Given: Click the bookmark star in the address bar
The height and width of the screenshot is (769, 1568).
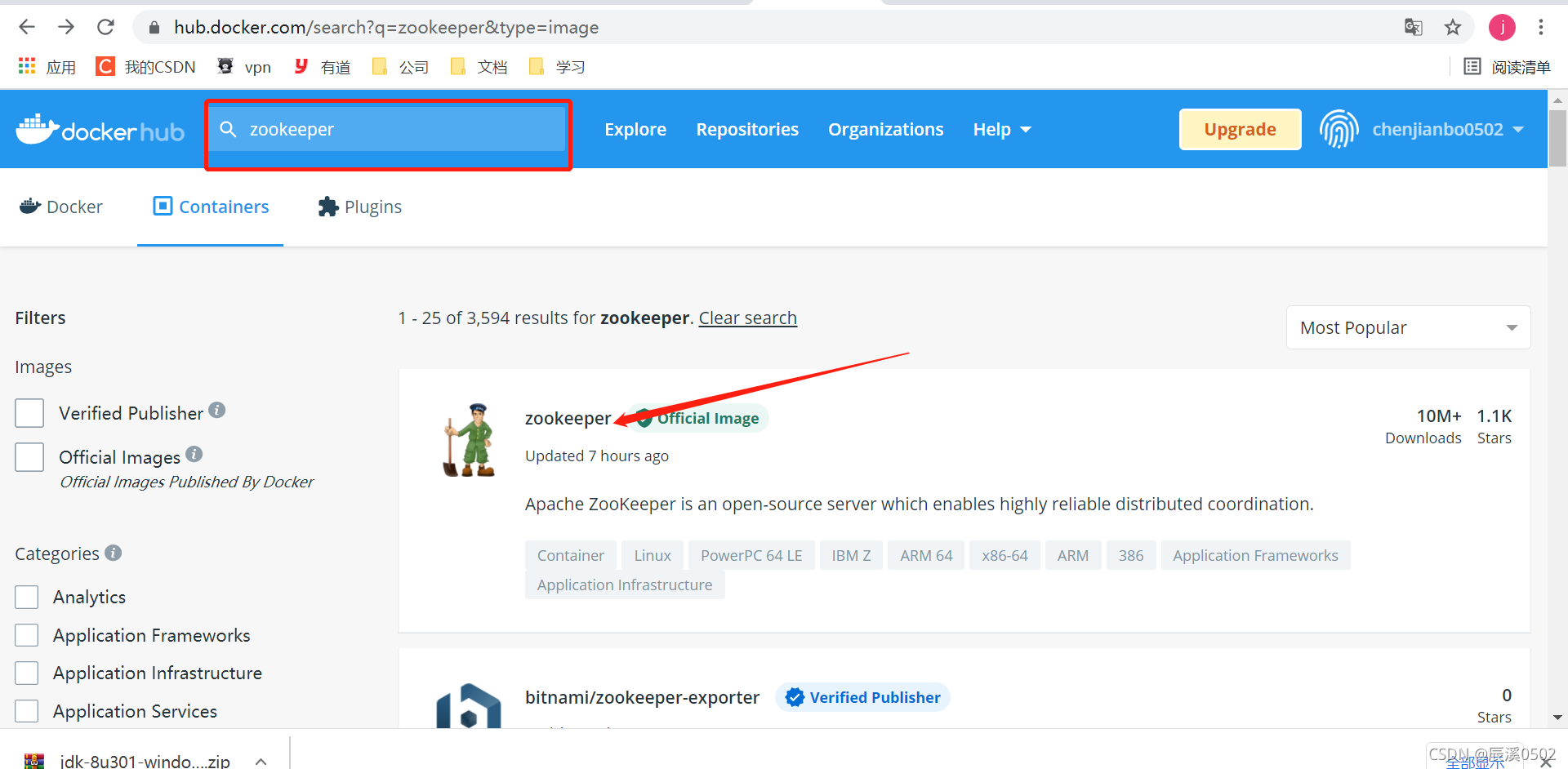Looking at the screenshot, I should (x=1453, y=27).
